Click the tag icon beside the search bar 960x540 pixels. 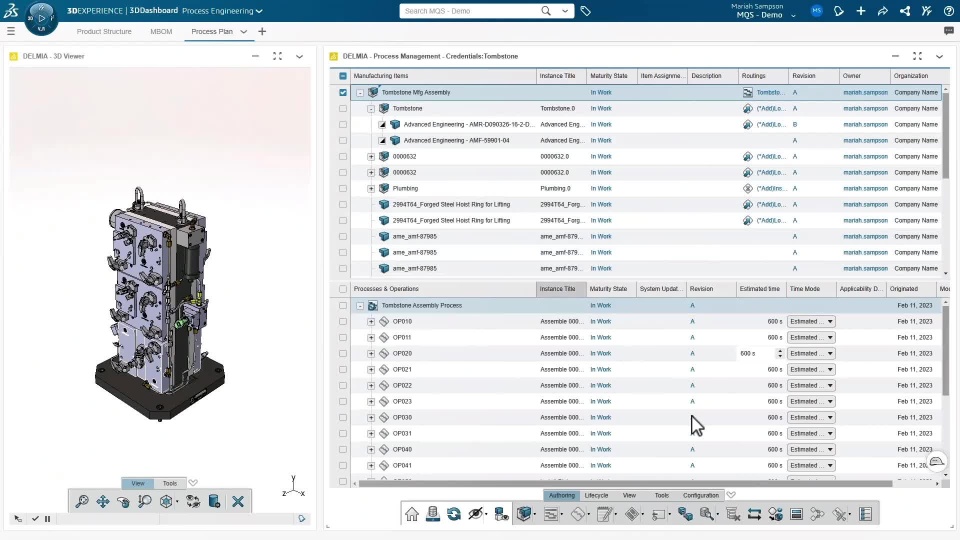[x=585, y=11]
